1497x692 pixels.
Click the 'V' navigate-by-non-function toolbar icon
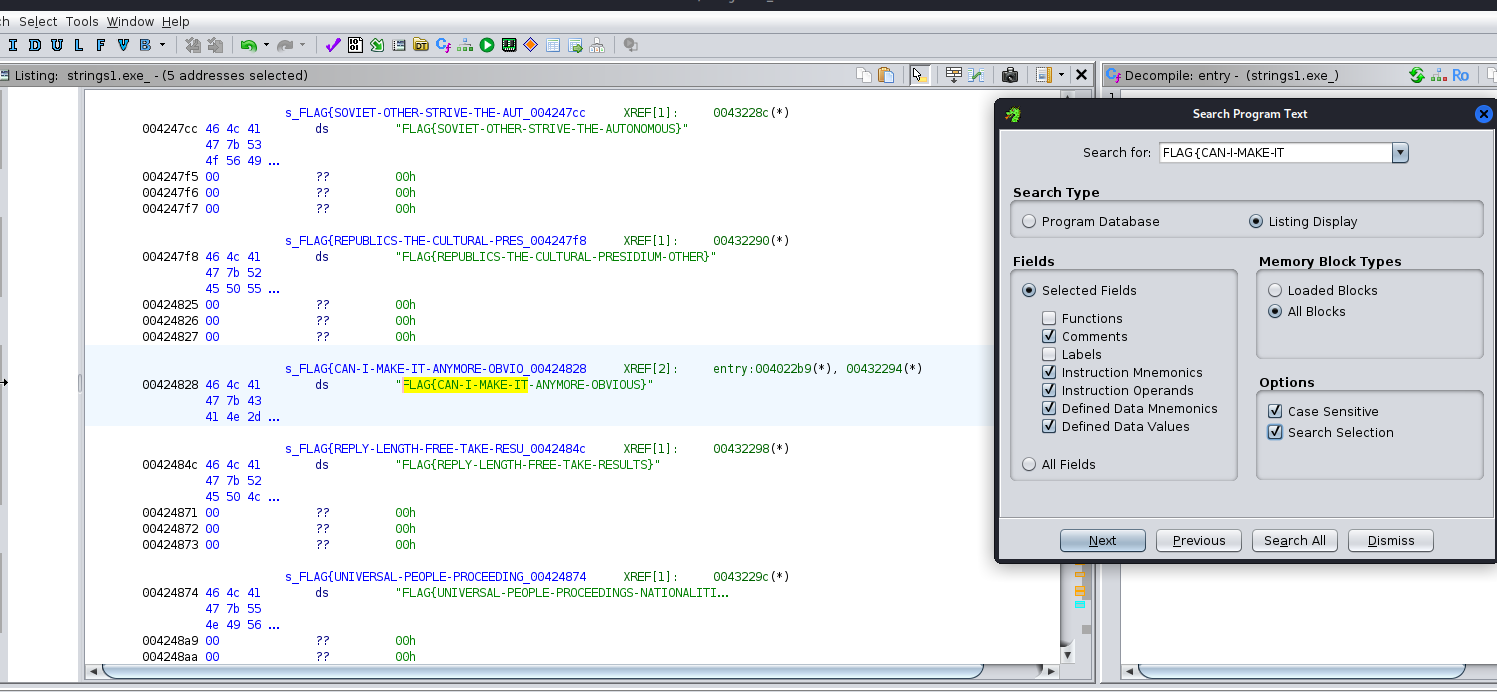click(x=123, y=45)
